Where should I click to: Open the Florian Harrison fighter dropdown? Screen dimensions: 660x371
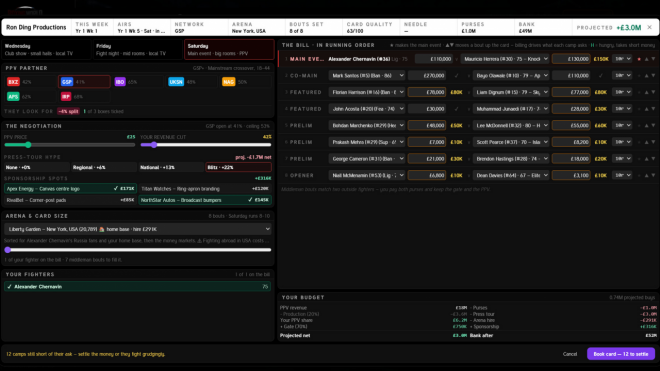[367, 92]
